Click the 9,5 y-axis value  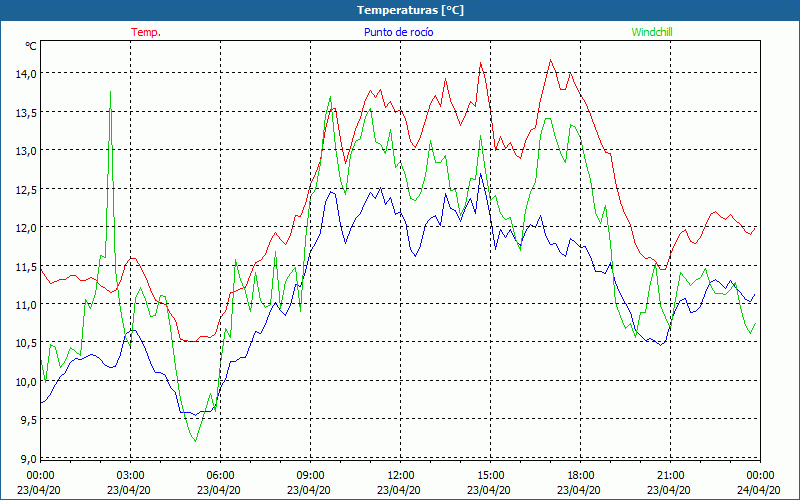[29, 420]
